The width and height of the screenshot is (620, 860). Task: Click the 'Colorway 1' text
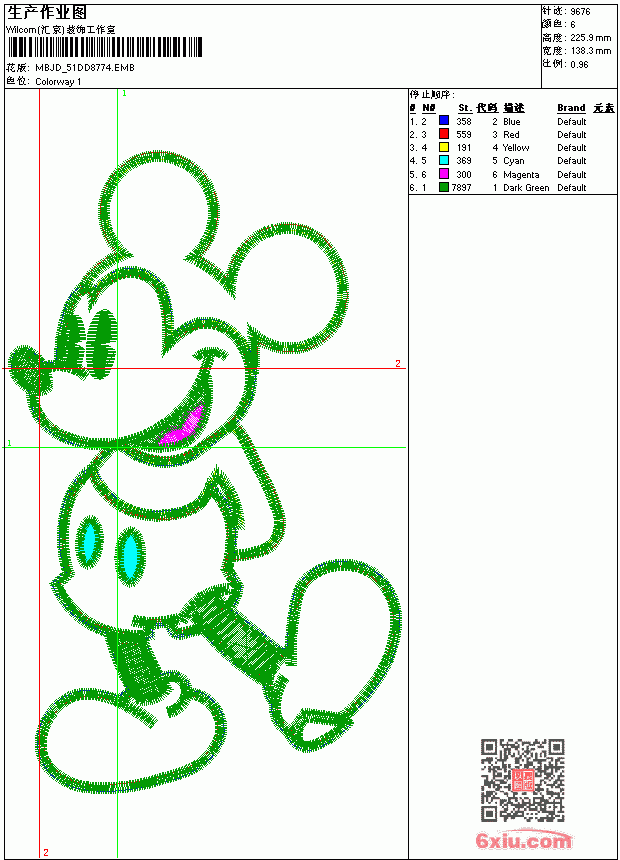(x=58, y=82)
